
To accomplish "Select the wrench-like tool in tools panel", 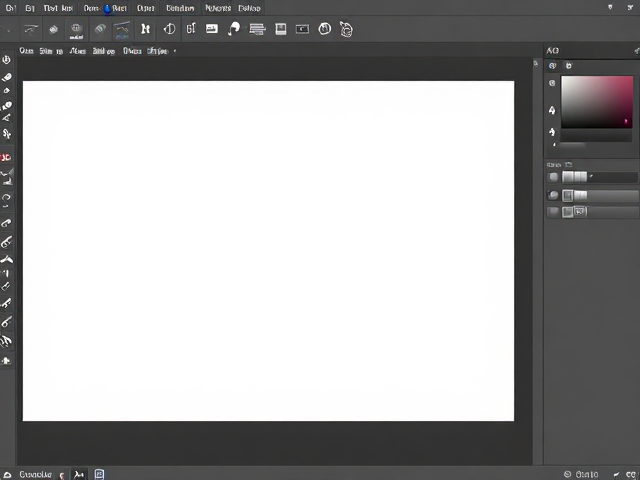I will (x=6, y=303).
